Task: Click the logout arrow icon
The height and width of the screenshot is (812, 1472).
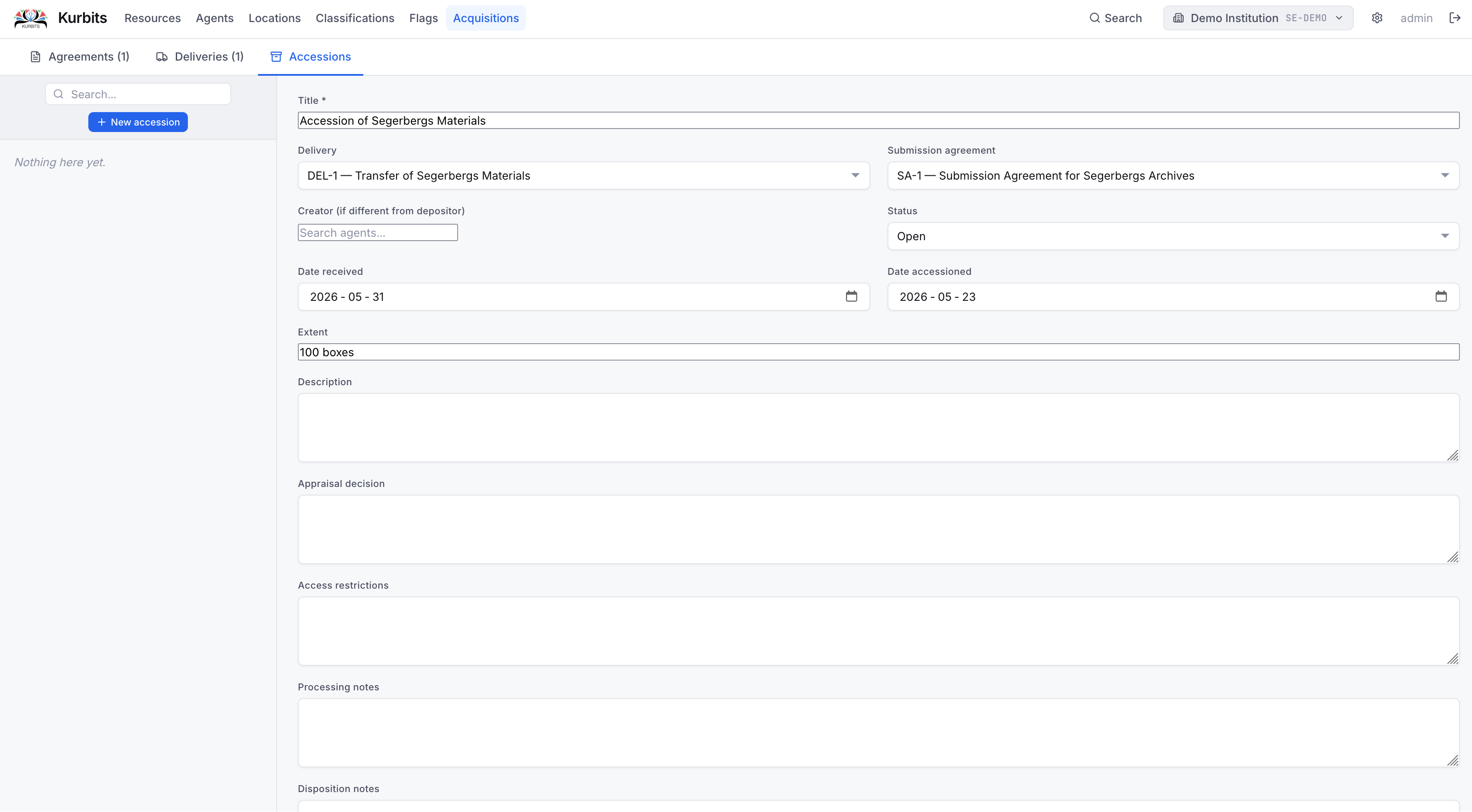Action: point(1455,18)
